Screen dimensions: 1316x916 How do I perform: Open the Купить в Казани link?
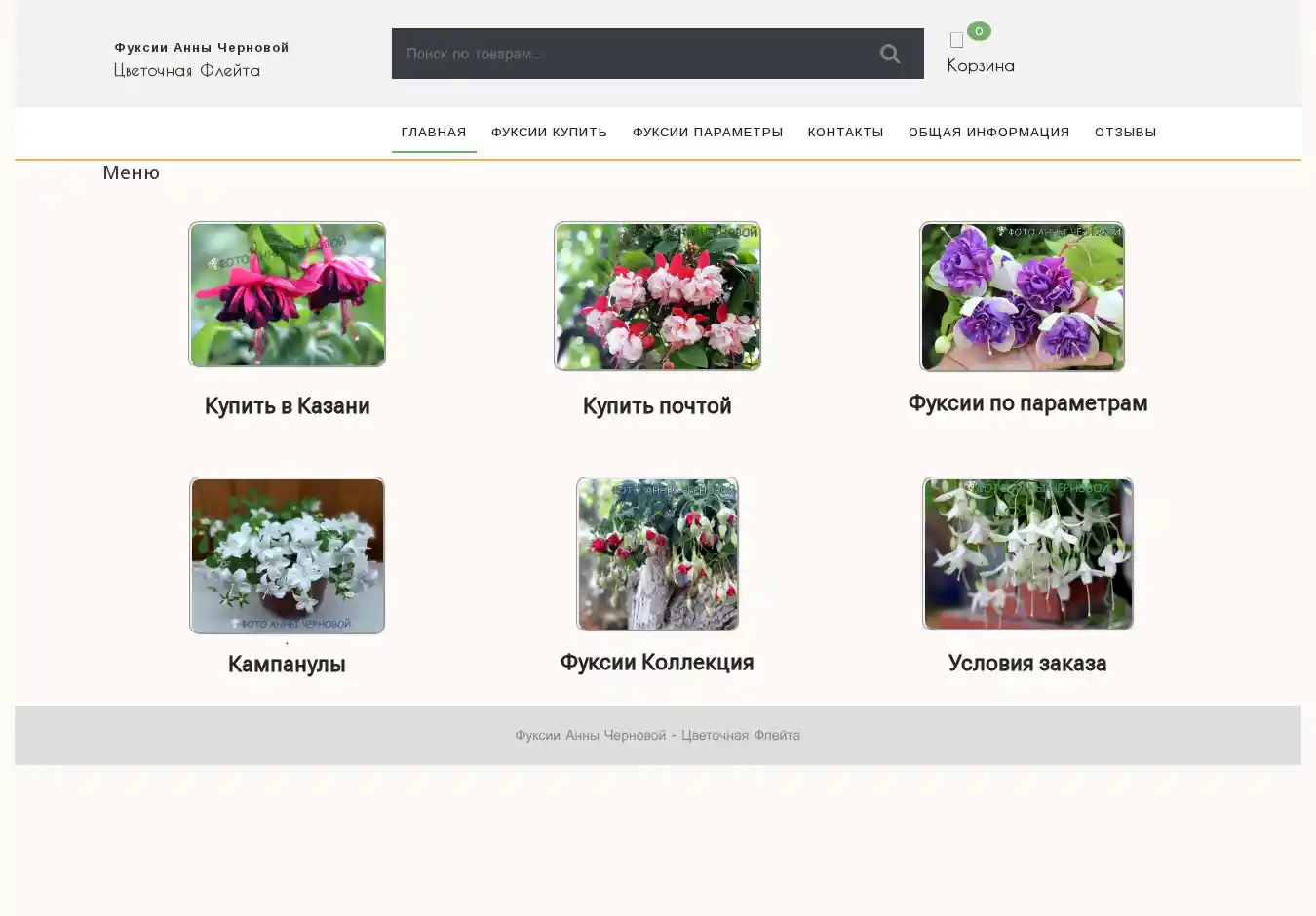[287, 406]
